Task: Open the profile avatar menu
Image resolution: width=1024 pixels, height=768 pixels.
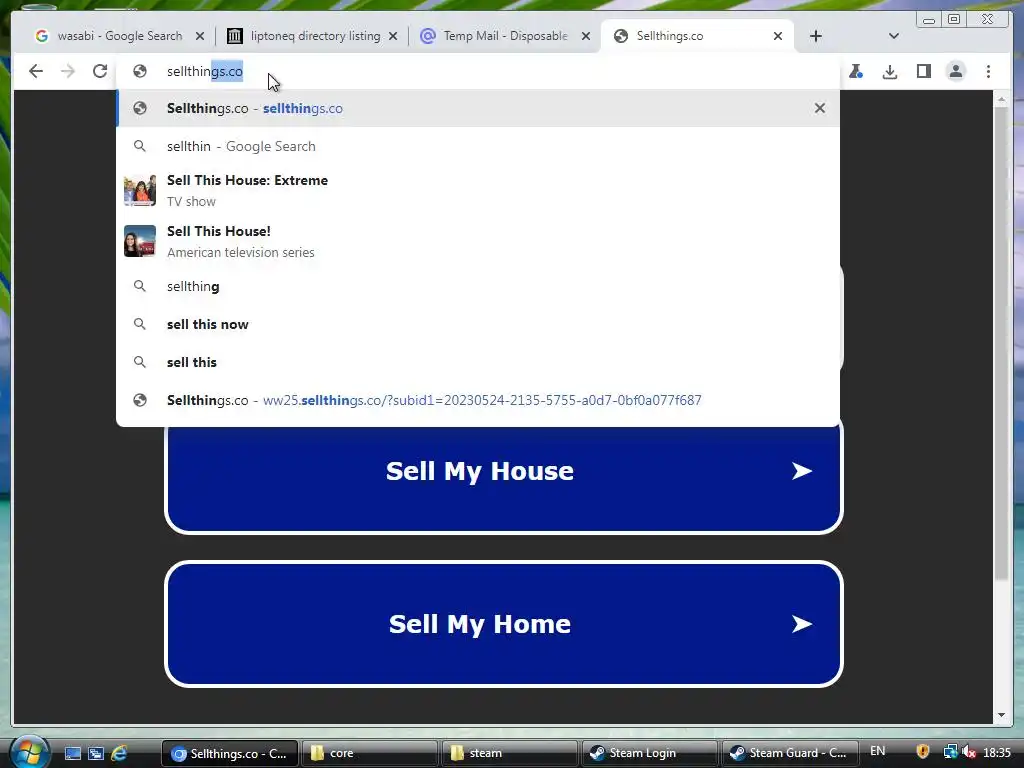Action: click(x=956, y=71)
